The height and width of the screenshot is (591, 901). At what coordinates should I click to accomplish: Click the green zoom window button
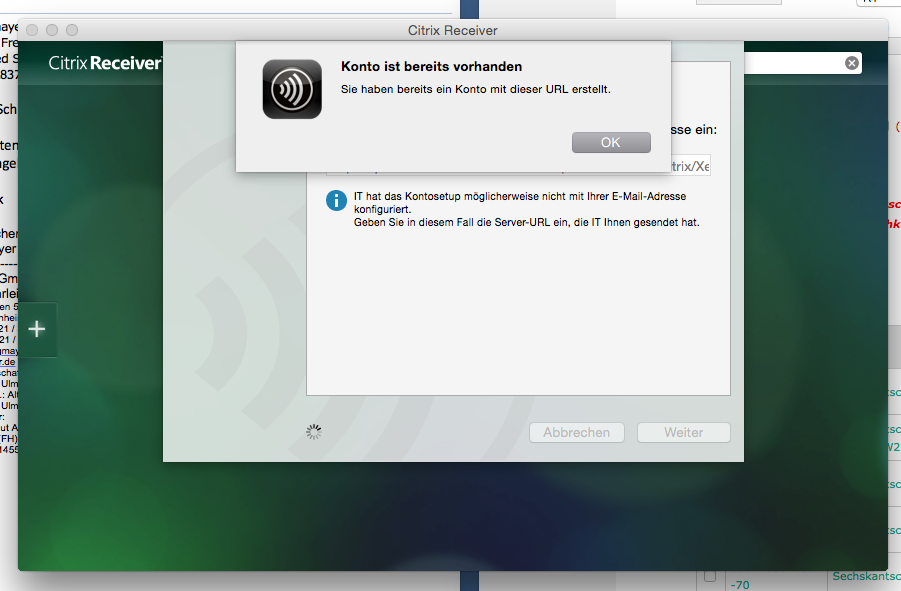click(x=72, y=30)
